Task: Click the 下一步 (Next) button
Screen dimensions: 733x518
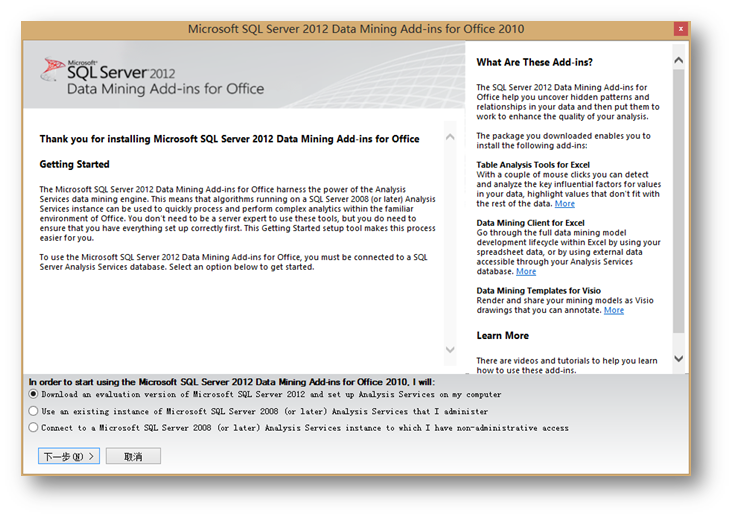Action: click(69, 456)
